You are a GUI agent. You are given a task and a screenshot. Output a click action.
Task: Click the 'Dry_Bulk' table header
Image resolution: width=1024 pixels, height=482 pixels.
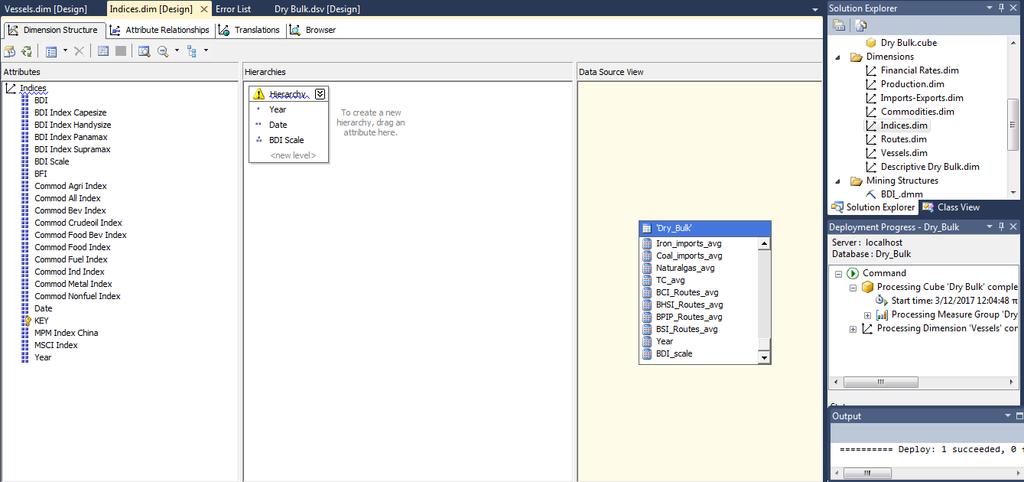(705, 228)
